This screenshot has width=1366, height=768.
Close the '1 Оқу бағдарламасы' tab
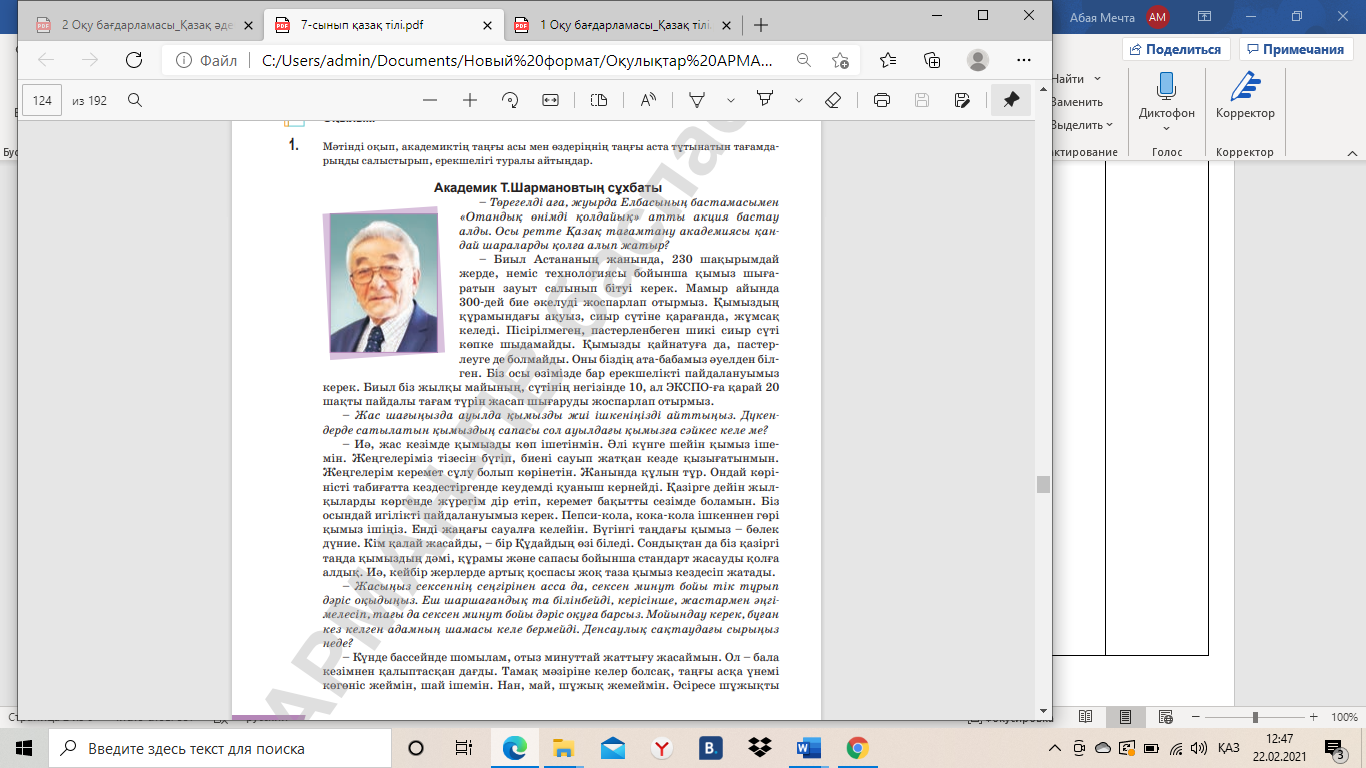tap(726, 25)
